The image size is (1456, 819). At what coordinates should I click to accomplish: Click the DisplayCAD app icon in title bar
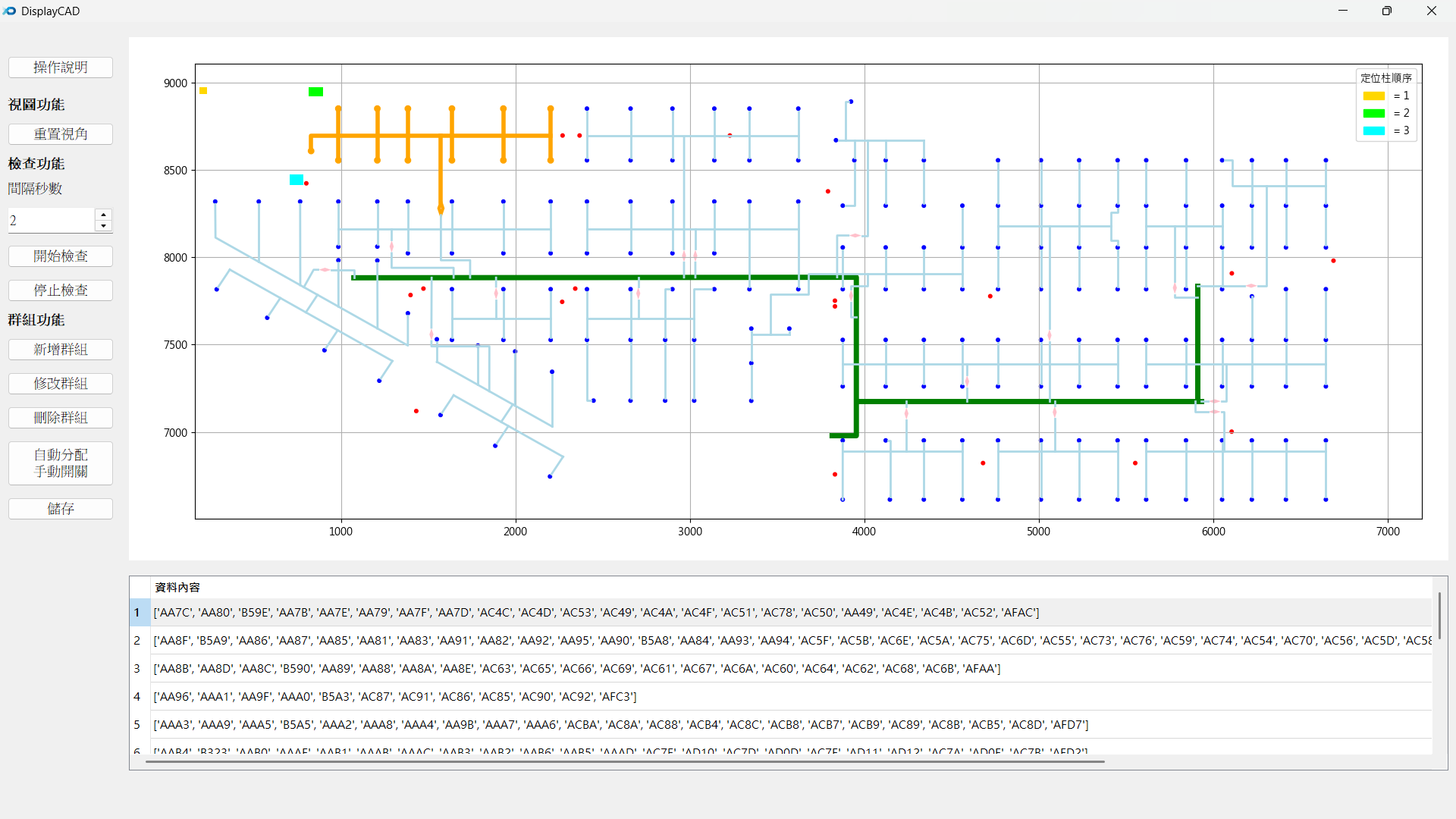[9, 11]
